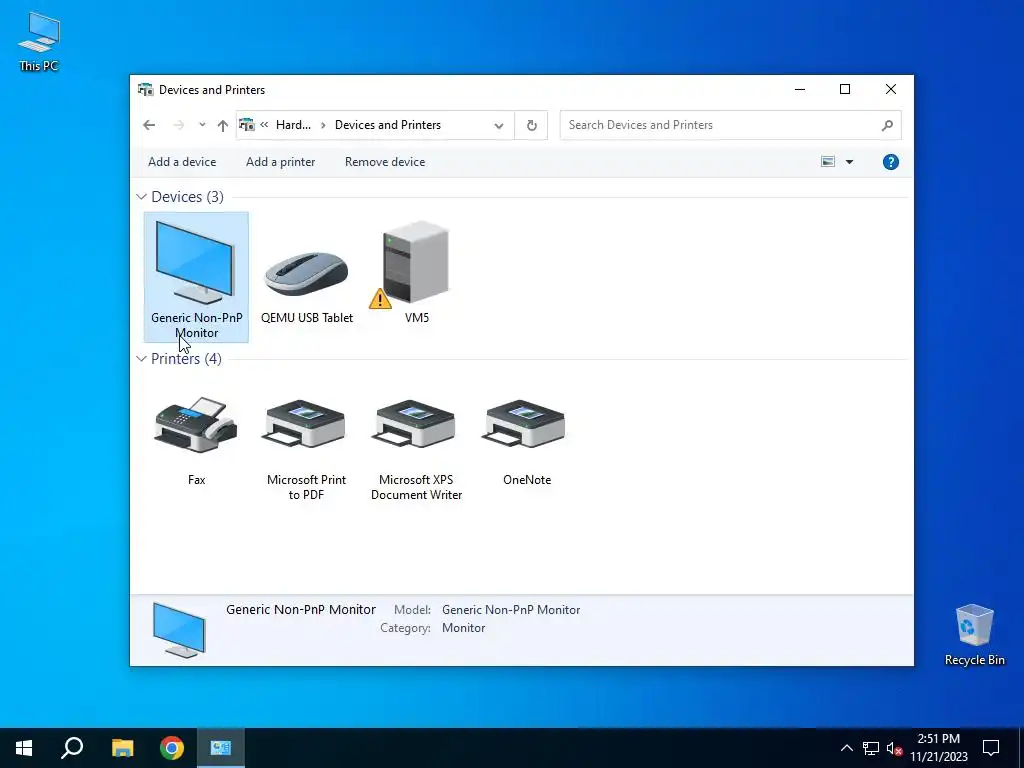This screenshot has width=1024, height=768.
Task: Open taskbar Search
Action: click(x=72, y=748)
